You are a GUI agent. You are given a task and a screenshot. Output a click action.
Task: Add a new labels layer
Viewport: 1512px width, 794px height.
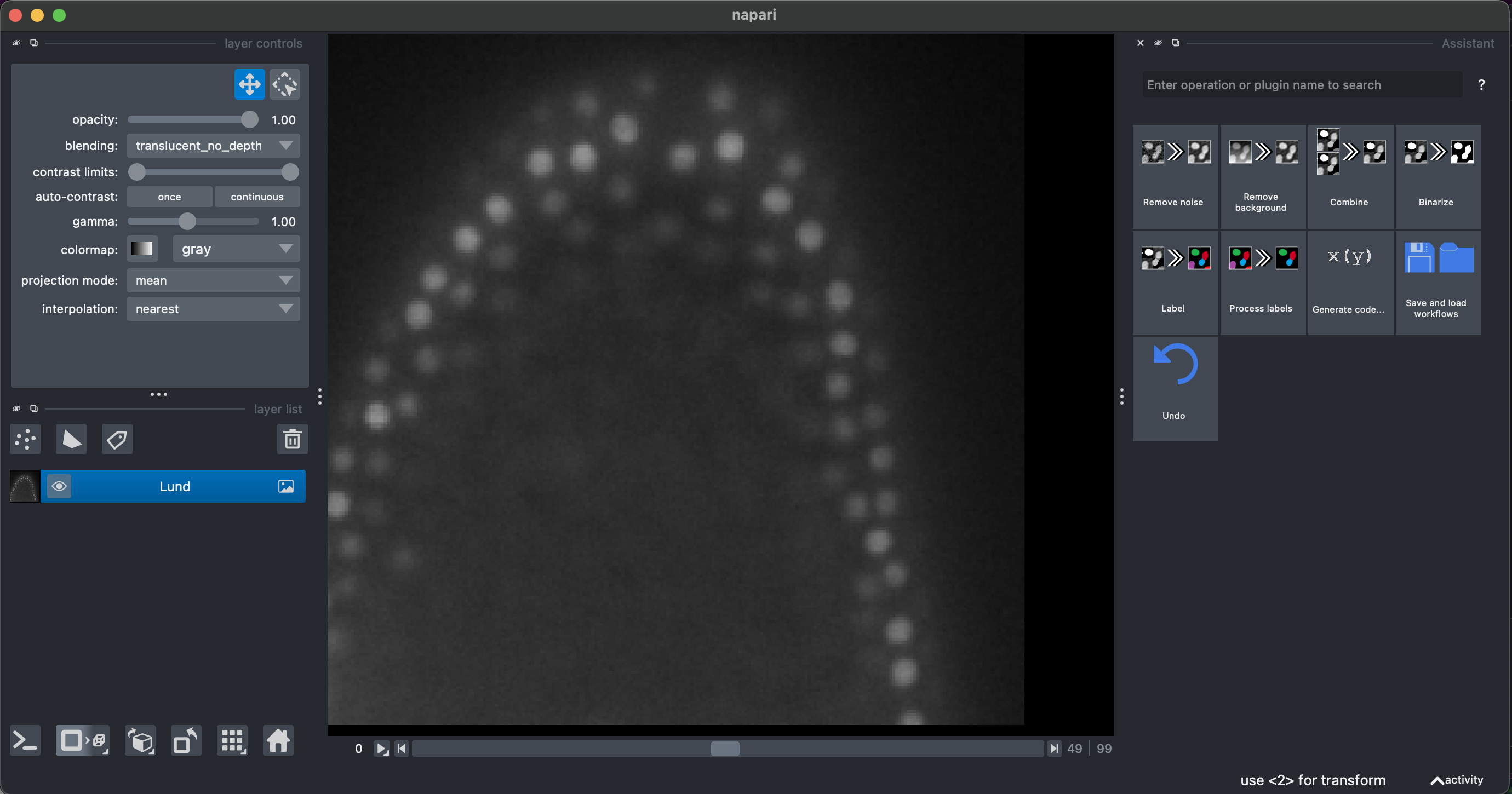[x=117, y=439]
